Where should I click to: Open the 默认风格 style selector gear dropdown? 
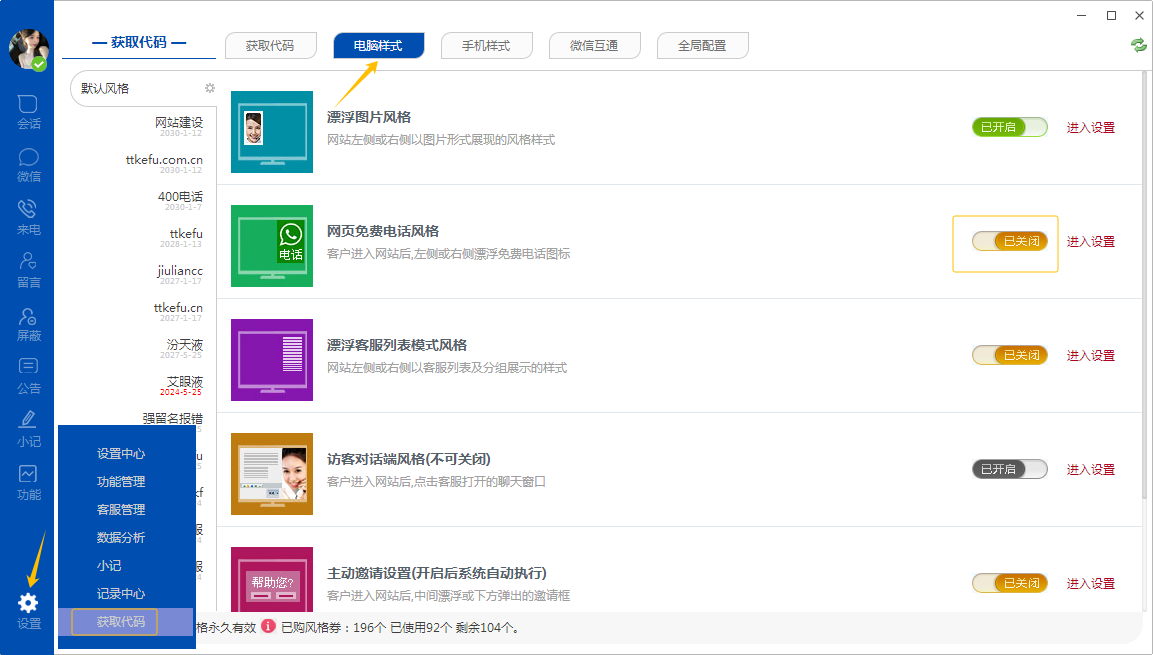click(210, 88)
